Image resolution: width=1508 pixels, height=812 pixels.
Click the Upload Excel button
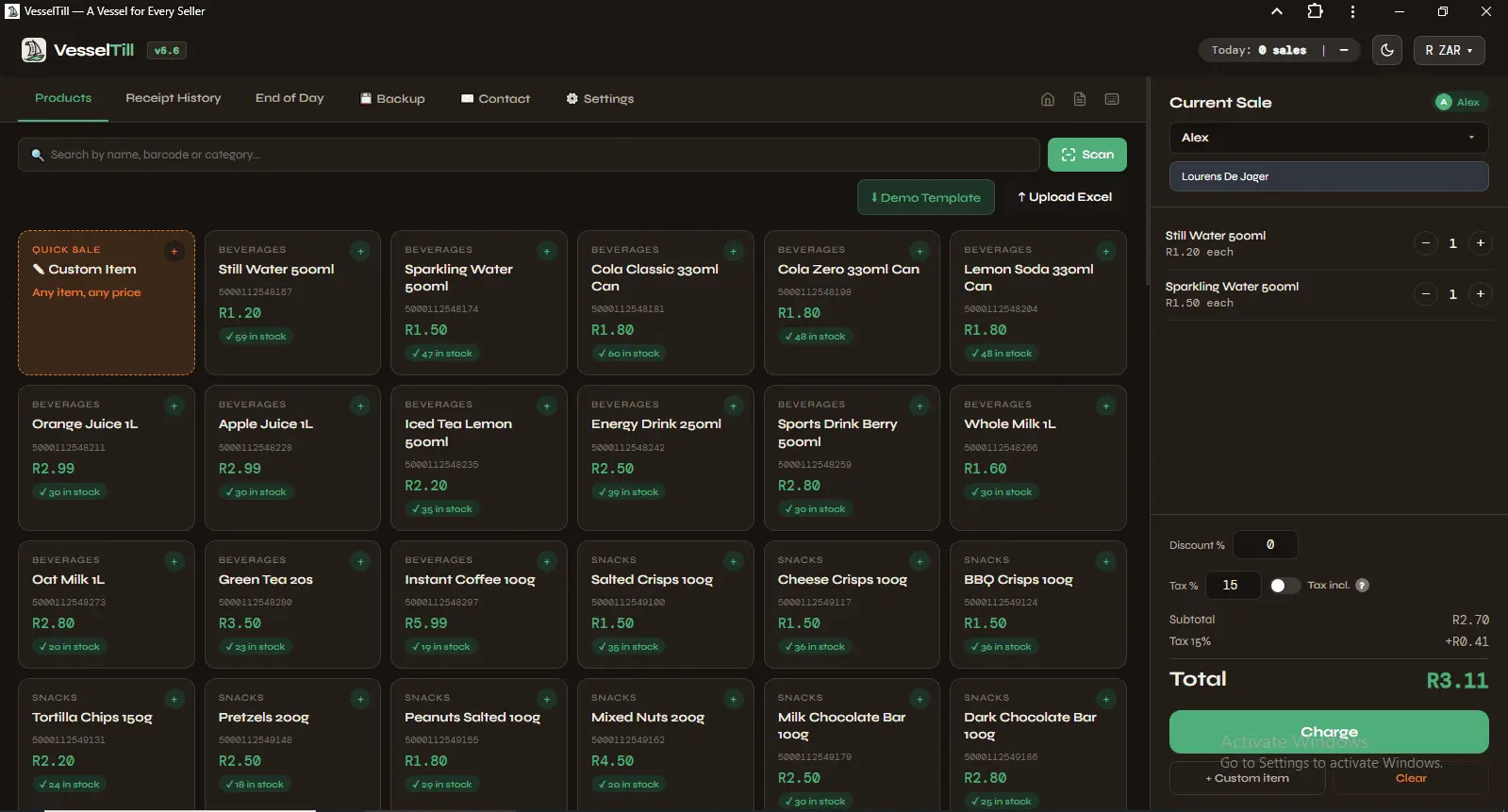tap(1065, 197)
